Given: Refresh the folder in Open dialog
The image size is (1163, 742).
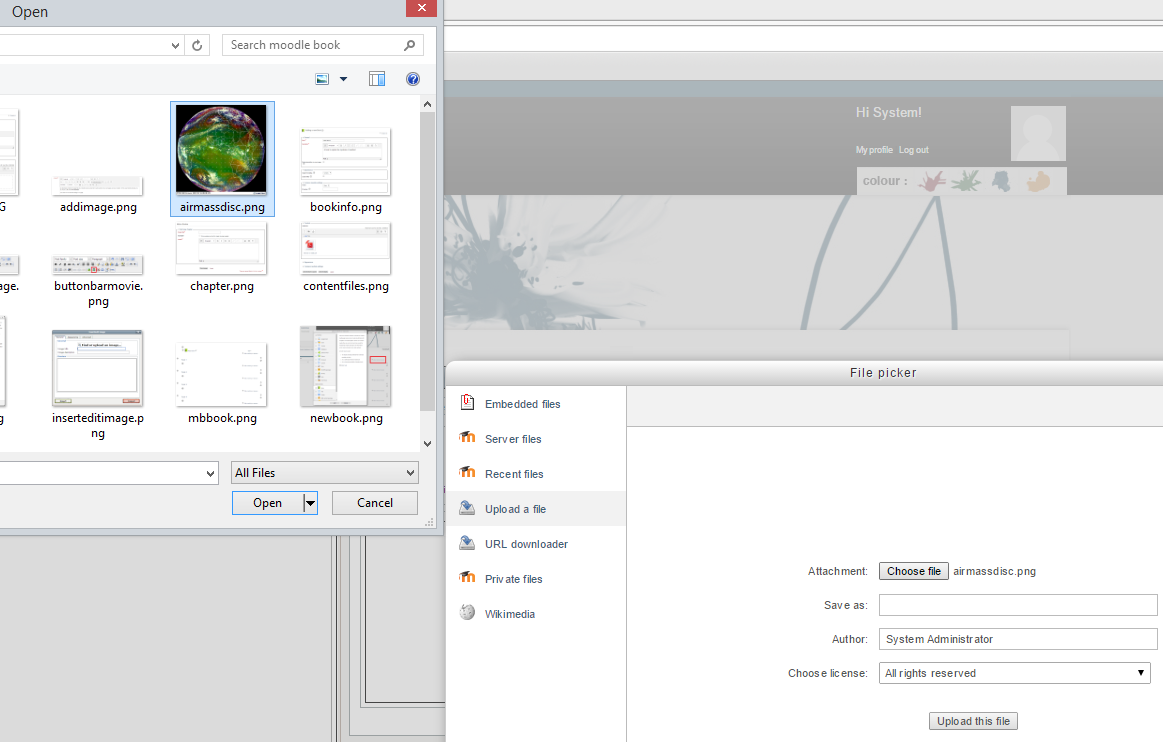Looking at the screenshot, I should click(197, 45).
